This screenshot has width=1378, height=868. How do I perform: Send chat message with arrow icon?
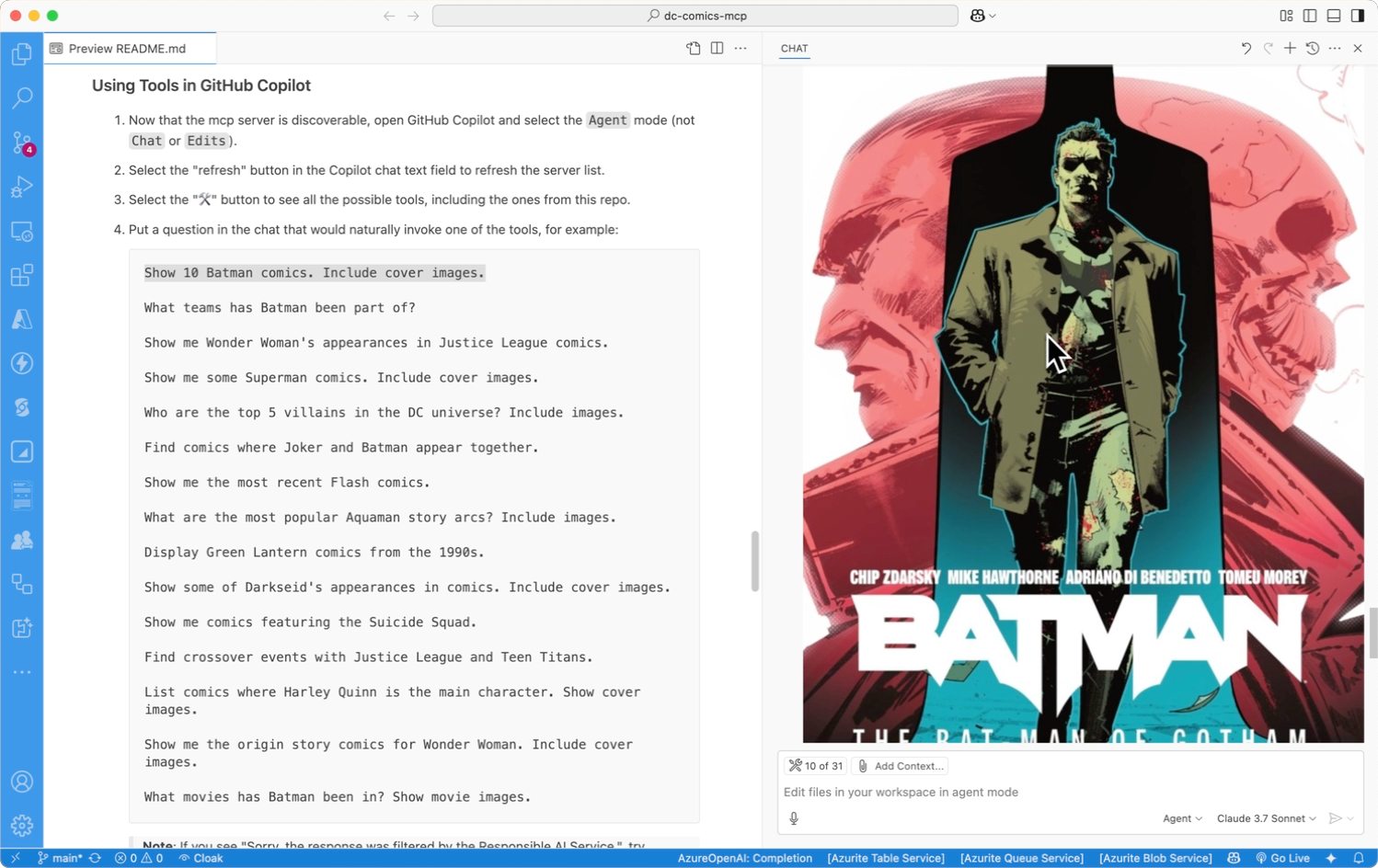click(x=1335, y=818)
